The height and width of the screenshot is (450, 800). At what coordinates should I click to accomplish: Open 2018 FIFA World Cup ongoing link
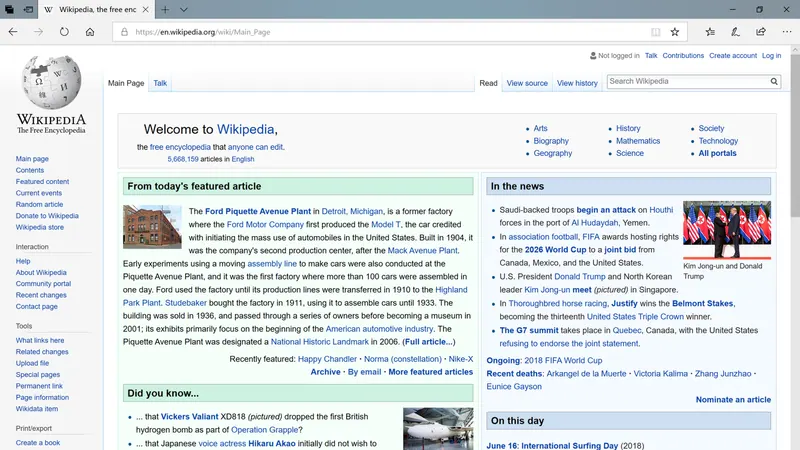(563, 360)
